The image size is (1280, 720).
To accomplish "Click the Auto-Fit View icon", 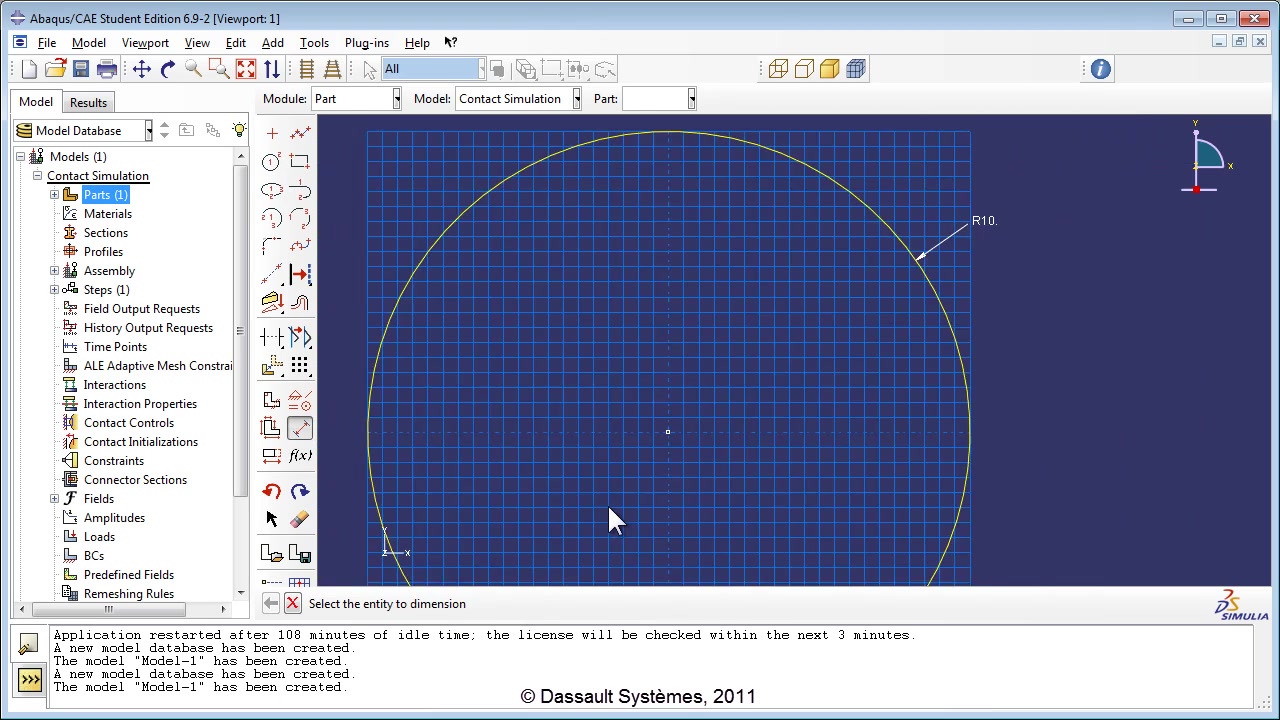I will (x=246, y=69).
